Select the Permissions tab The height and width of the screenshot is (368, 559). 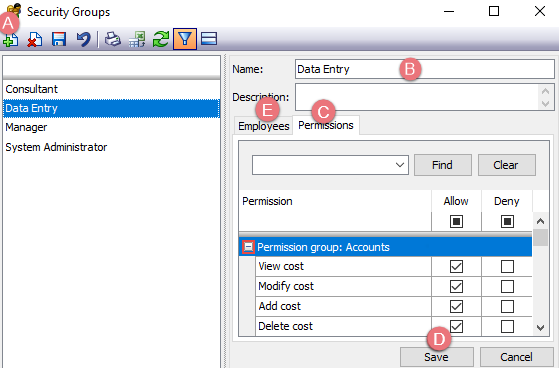point(326,125)
